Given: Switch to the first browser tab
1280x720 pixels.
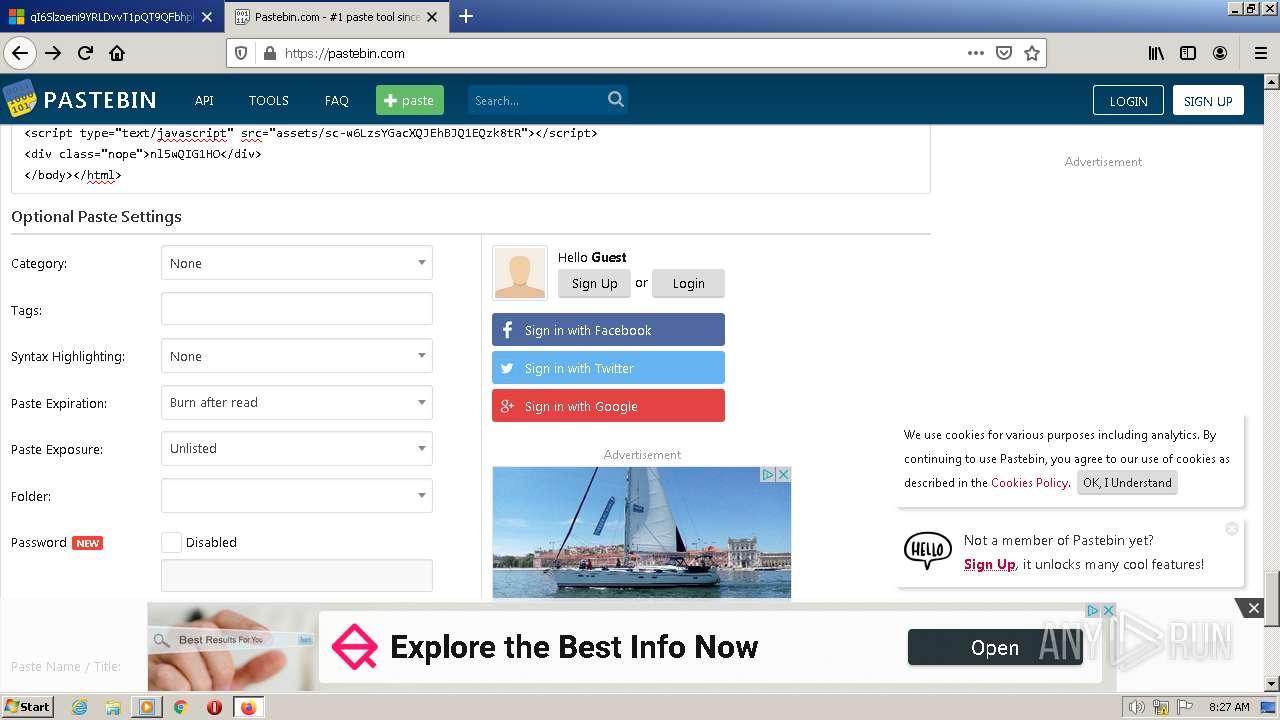Looking at the screenshot, I should click(x=111, y=17).
